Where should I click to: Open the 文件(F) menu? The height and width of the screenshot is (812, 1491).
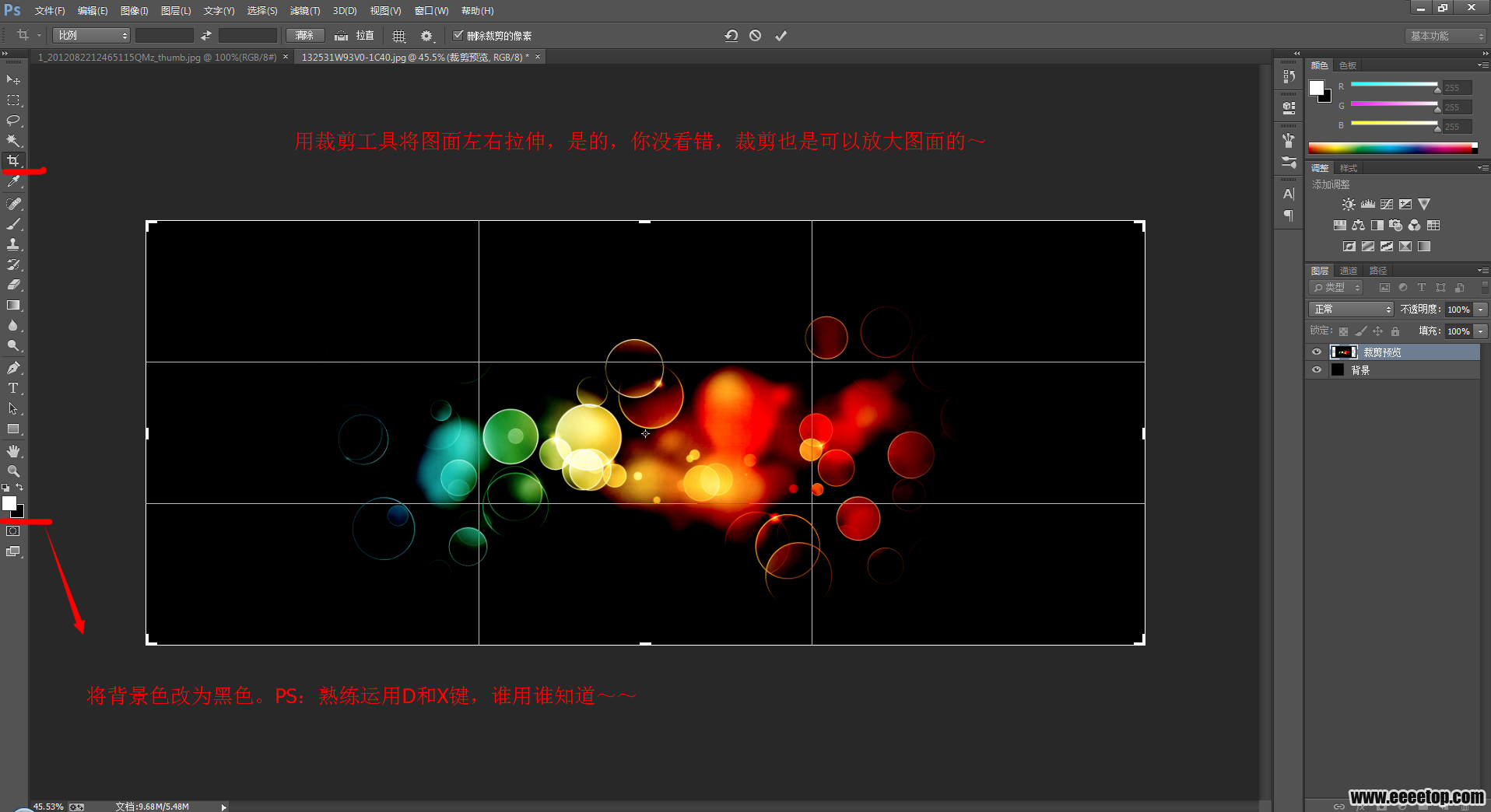pyautogui.click(x=50, y=11)
